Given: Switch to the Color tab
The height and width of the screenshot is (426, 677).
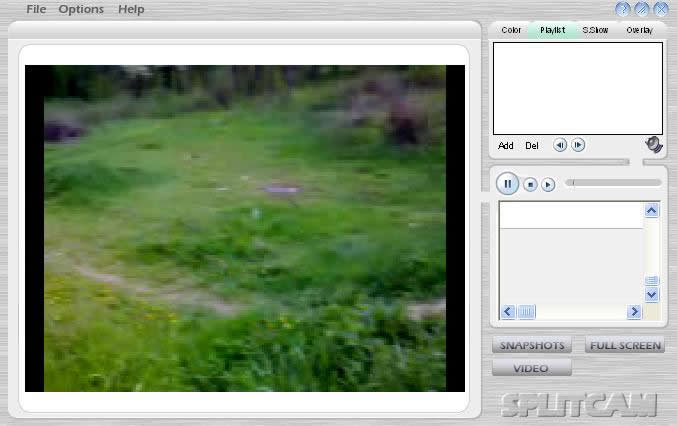Looking at the screenshot, I should [511, 30].
